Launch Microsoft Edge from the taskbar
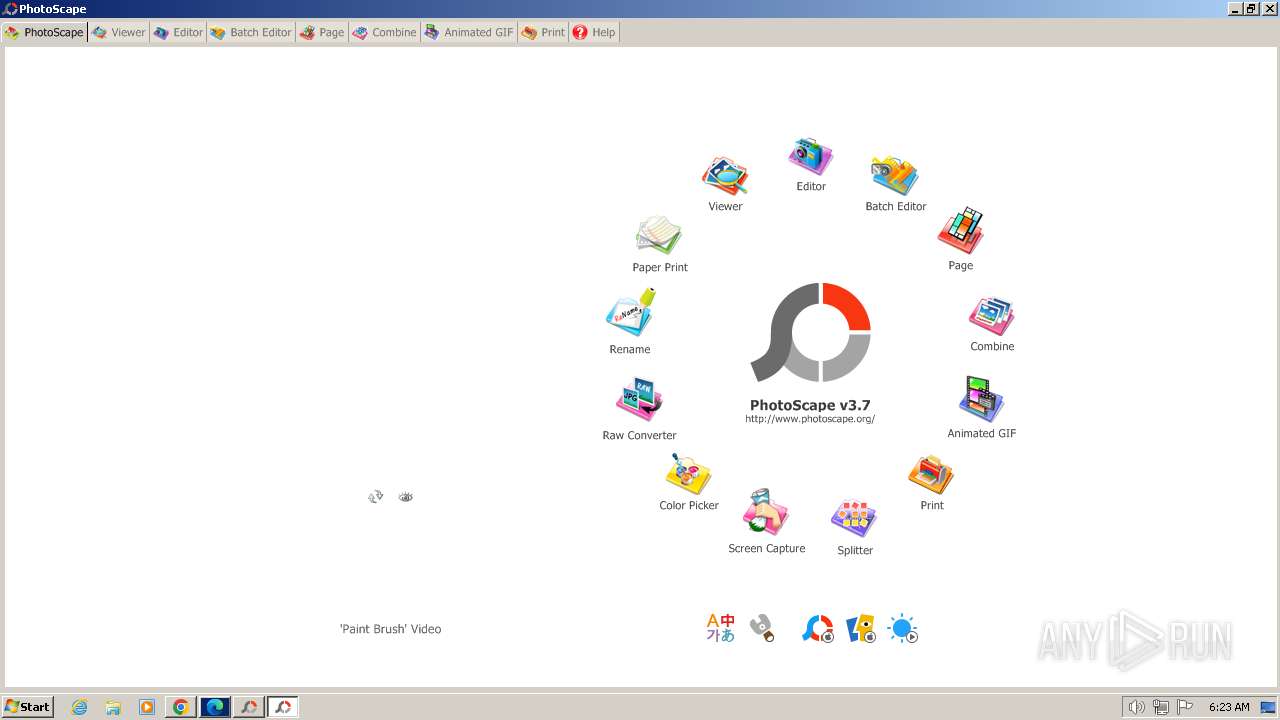 [x=215, y=707]
